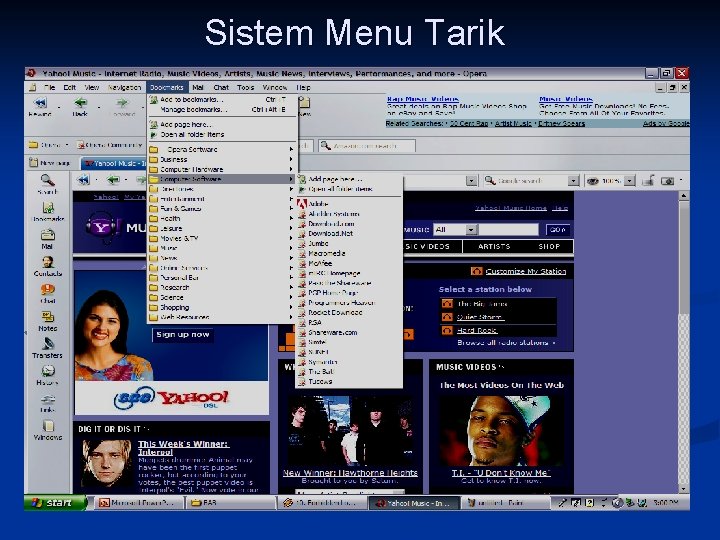Click the ARTISTS navigation tab on Yahoo page
The width and height of the screenshot is (720, 540).
click(x=494, y=247)
